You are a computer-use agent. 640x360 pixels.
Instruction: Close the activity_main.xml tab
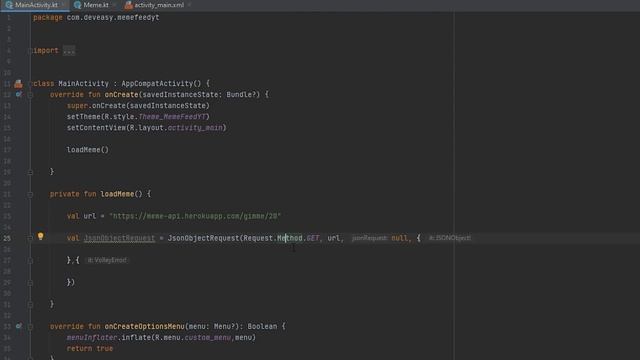coord(189,5)
